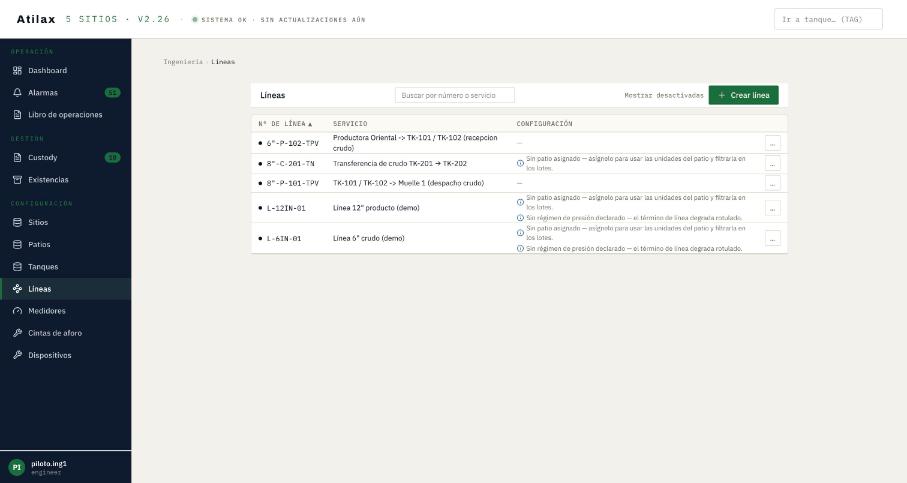
Task: Select line number 8"-C-201-TN
Action: [x=290, y=164]
